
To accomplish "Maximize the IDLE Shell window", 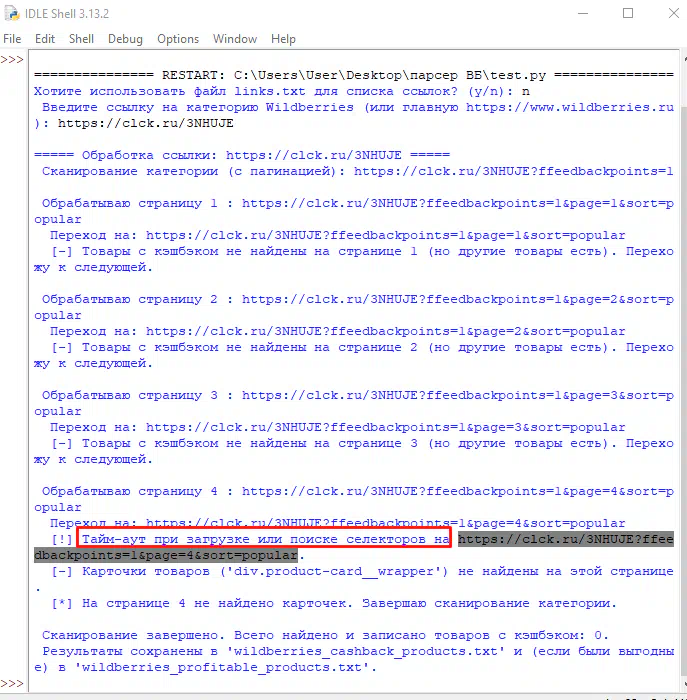I will coord(627,14).
